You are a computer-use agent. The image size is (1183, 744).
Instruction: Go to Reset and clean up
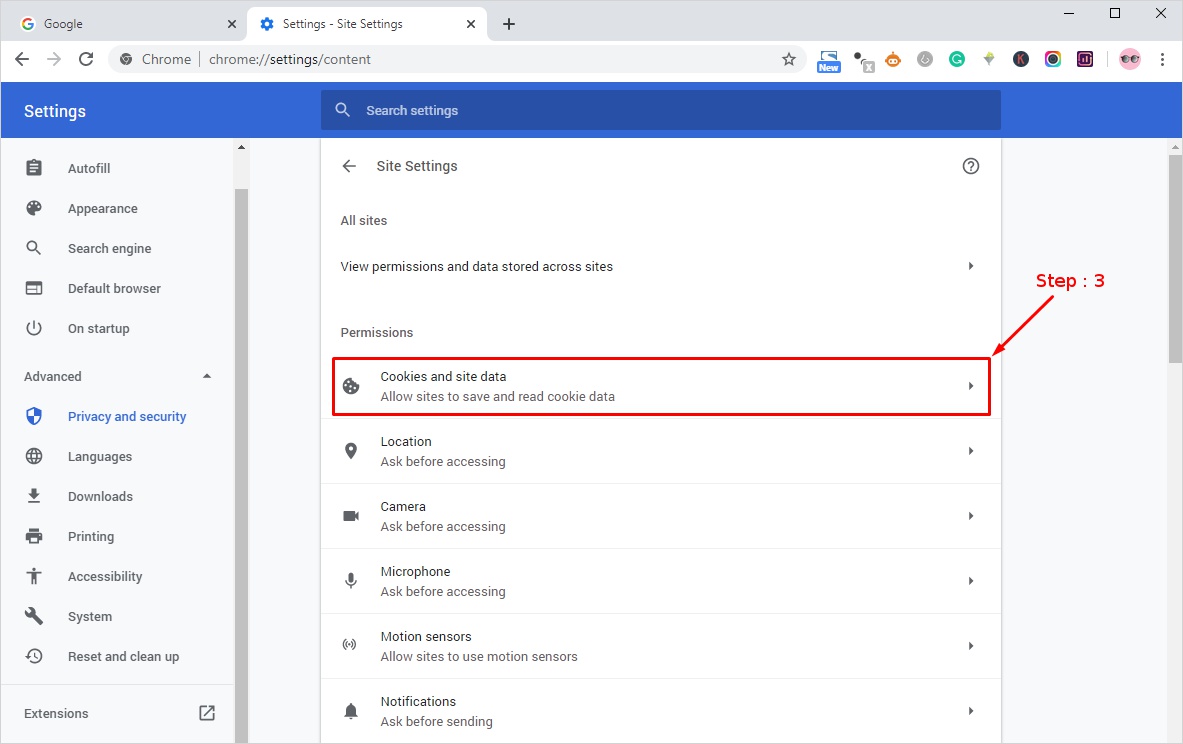click(x=123, y=656)
